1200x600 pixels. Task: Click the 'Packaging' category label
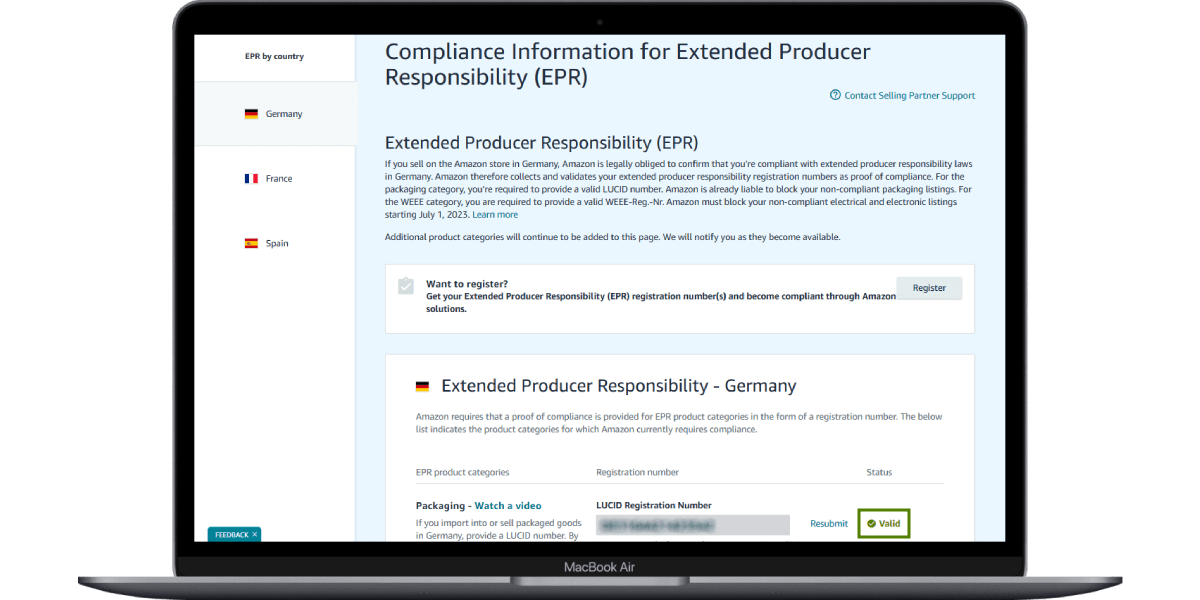441,506
